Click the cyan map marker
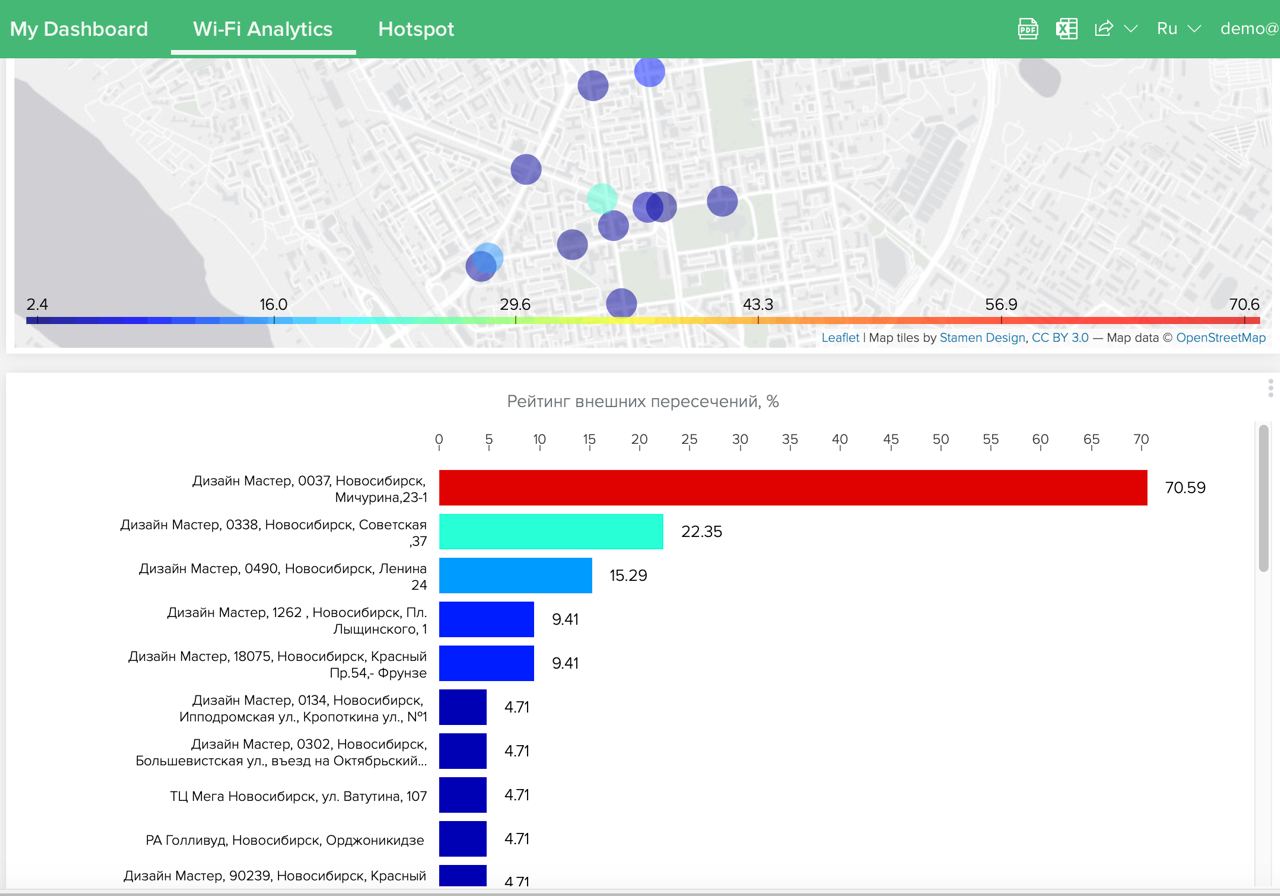Viewport: 1280px width, 896px height. click(x=602, y=198)
